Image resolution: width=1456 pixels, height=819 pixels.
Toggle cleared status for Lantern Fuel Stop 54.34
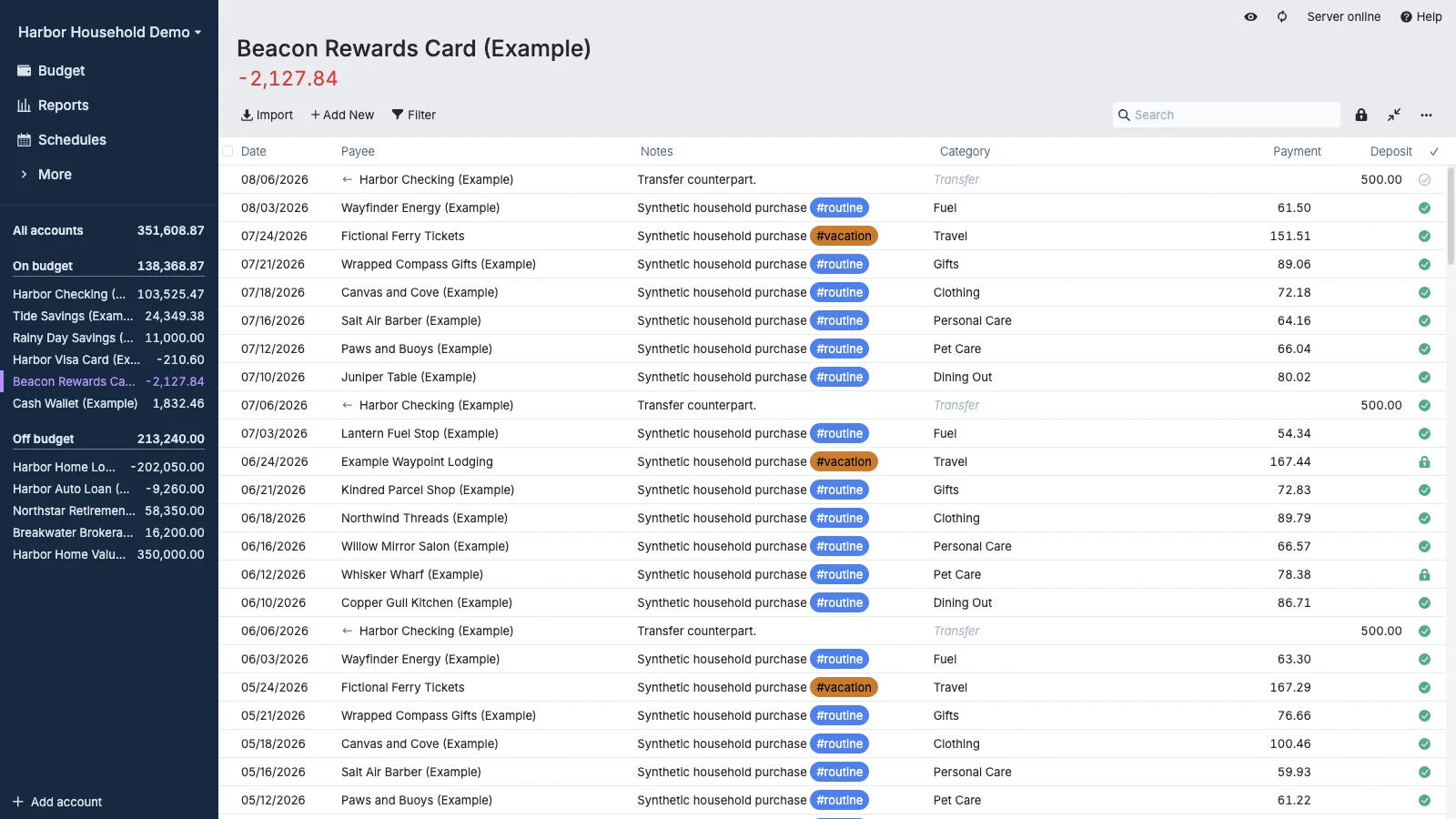point(1424,433)
